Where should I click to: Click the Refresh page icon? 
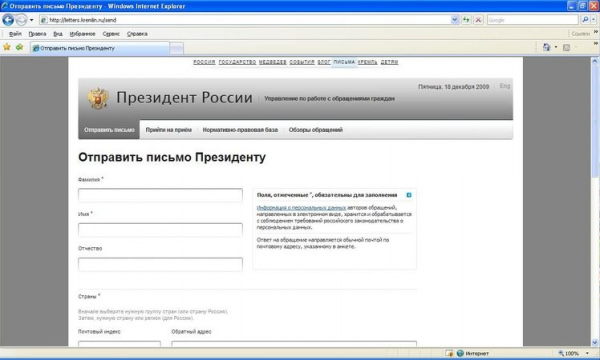[x=466, y=20]
